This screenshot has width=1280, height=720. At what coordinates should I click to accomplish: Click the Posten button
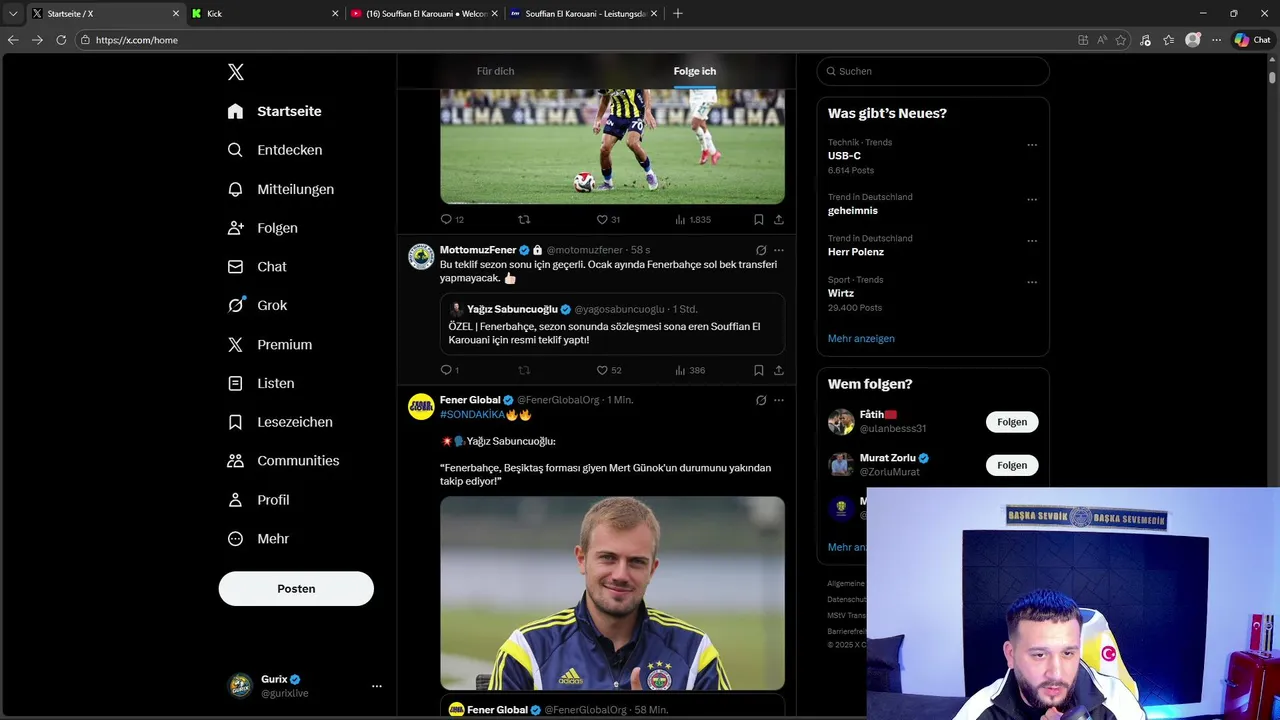click(x=296, y=589)
